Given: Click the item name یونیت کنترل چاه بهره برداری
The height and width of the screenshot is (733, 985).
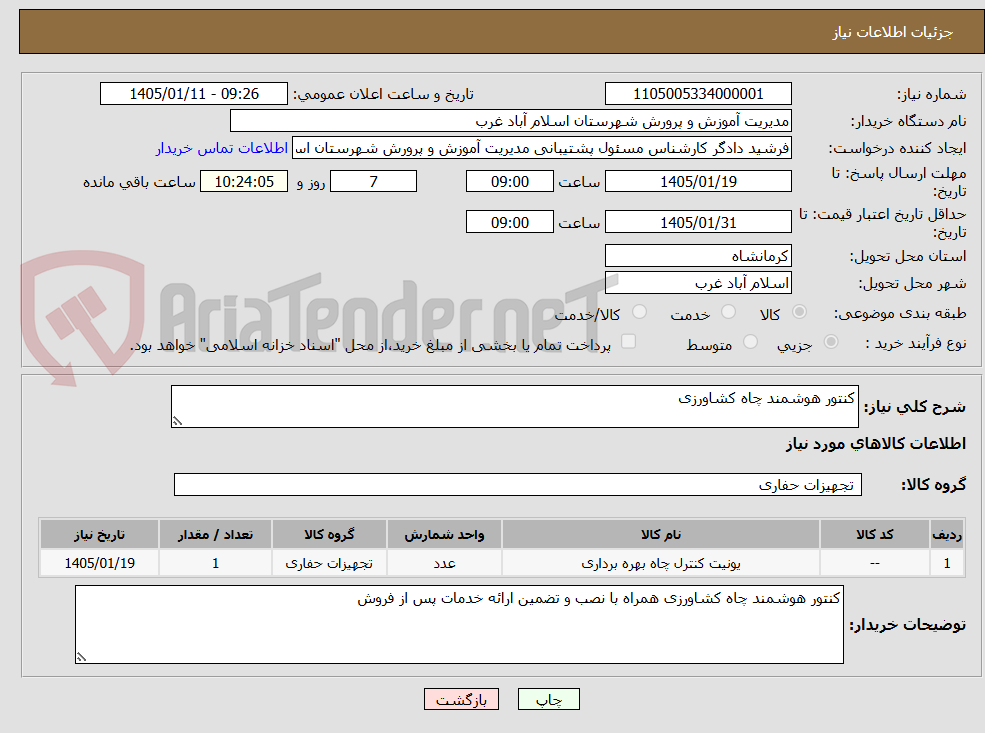Looking at the screenshot, I should click(661, 563).
